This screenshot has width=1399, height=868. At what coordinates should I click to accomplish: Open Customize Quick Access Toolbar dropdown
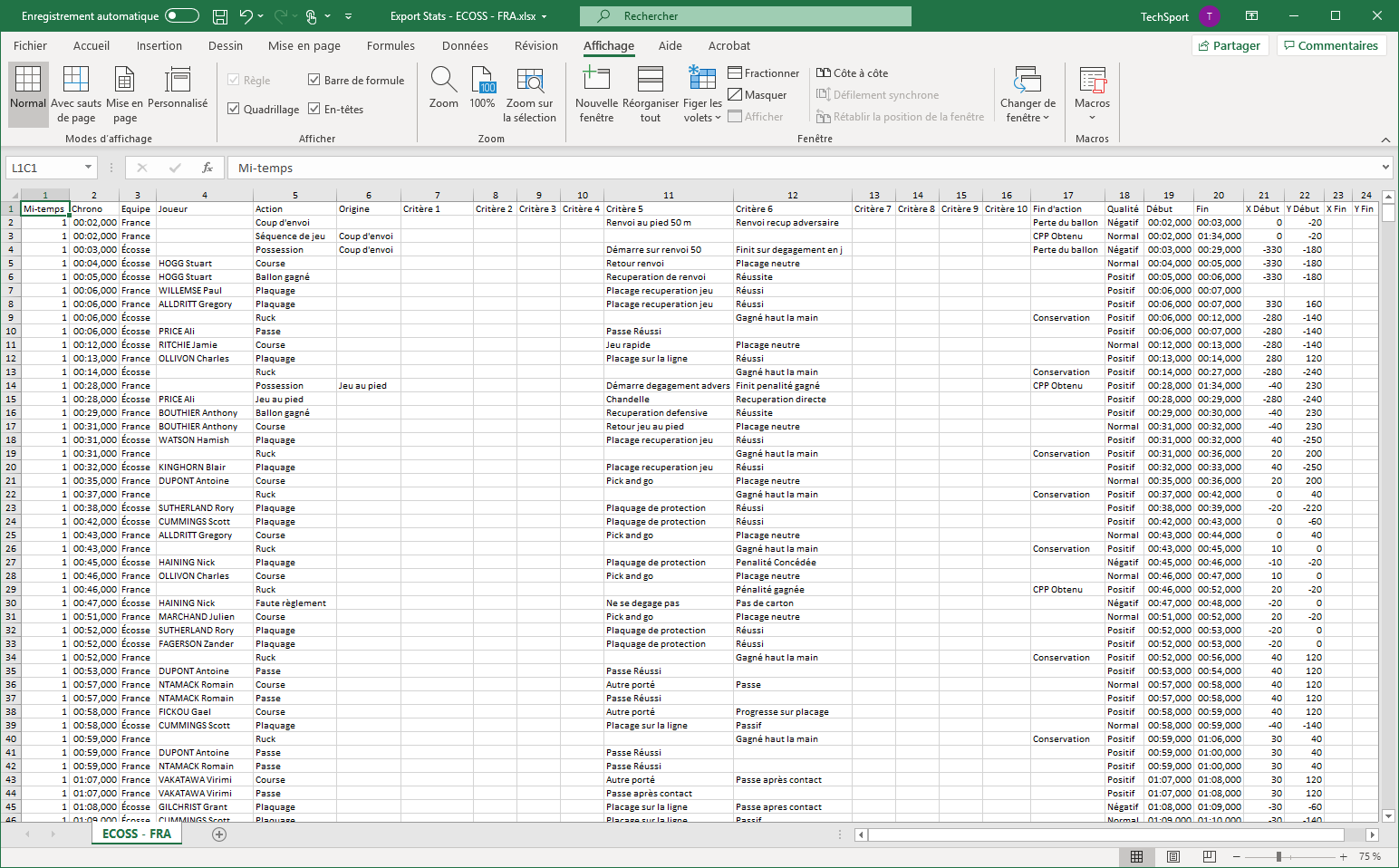(x=348, y=16)
